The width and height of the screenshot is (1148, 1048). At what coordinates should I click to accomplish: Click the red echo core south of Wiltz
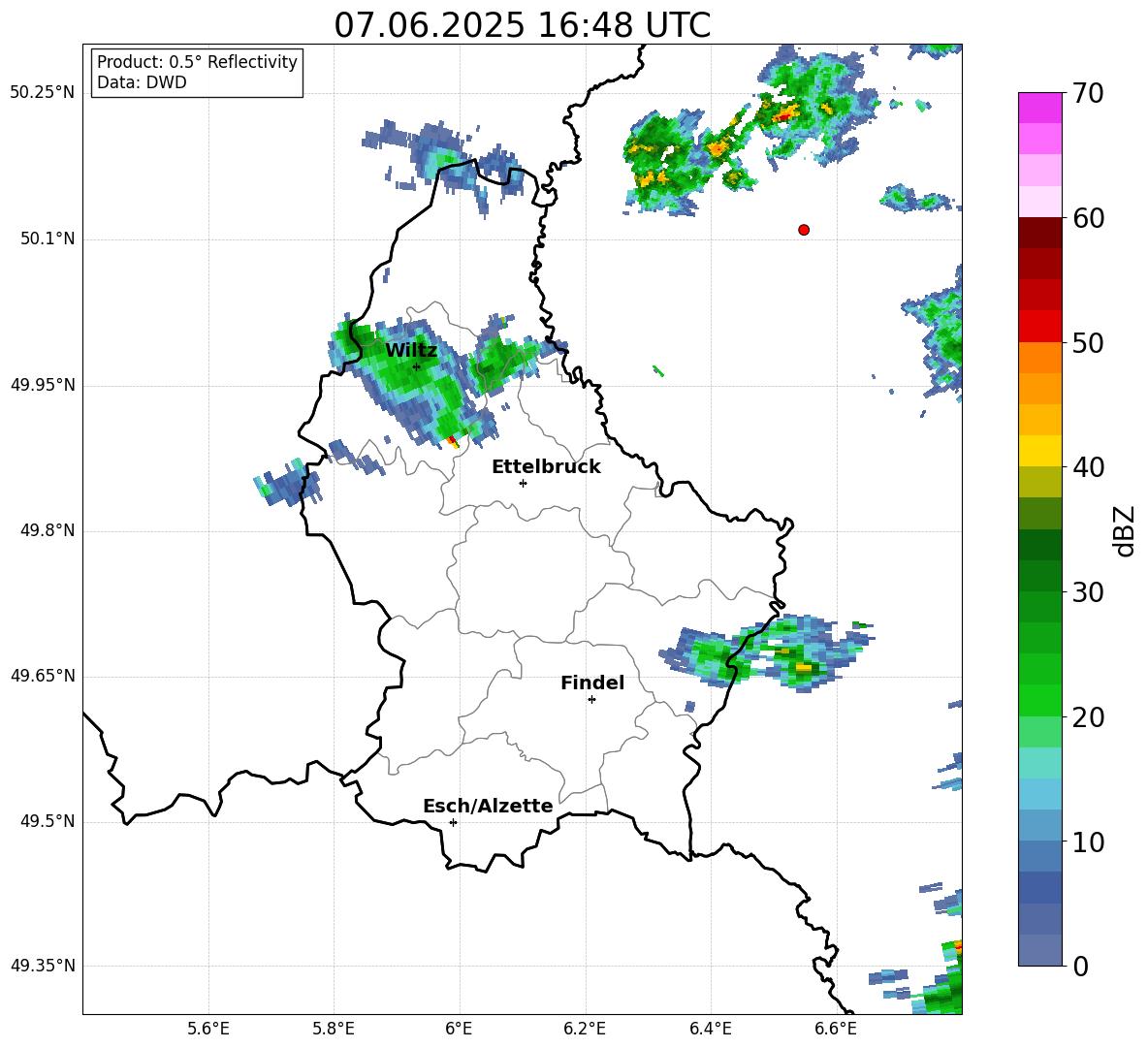point(453,440)
